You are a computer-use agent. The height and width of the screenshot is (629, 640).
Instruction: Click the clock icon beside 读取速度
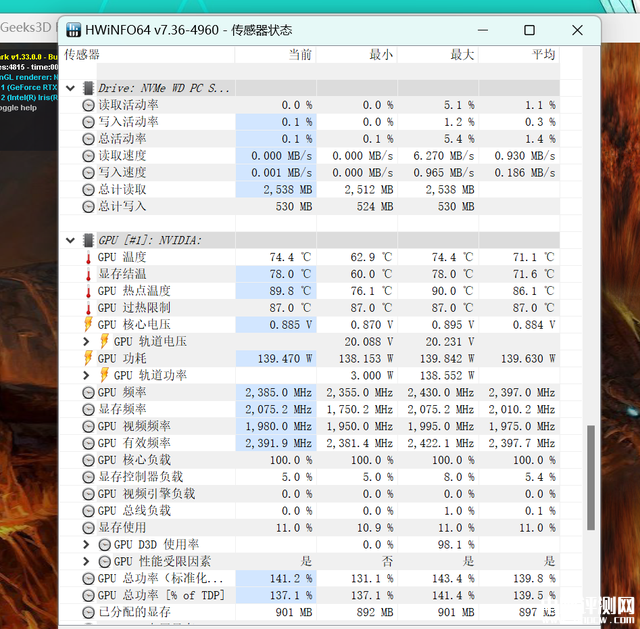(x=88, y=156)
